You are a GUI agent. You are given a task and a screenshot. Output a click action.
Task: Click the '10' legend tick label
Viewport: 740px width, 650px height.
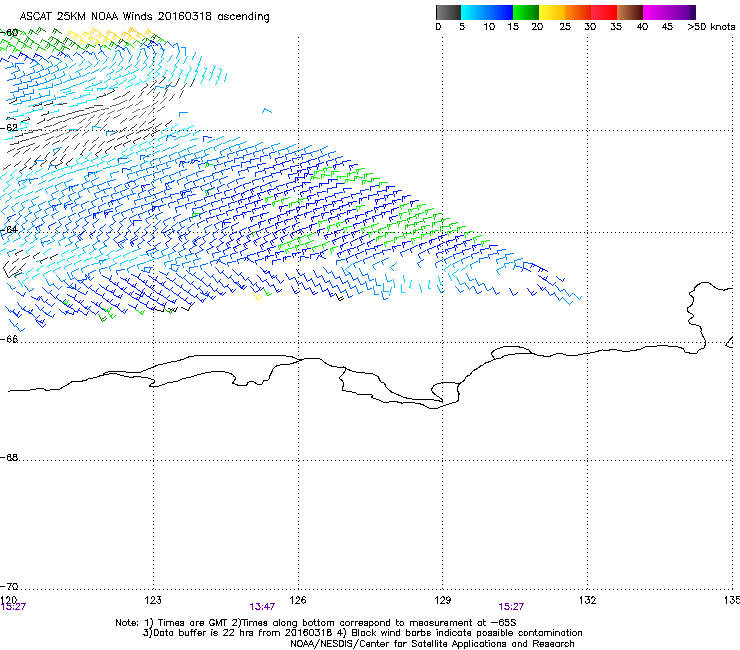tap(489, 27)
